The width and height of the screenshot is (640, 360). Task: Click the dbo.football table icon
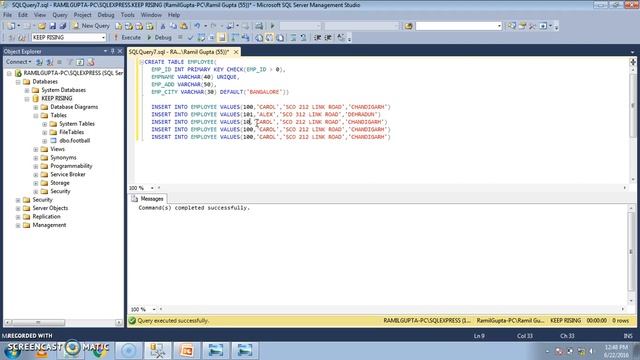[x=53, y=140]
